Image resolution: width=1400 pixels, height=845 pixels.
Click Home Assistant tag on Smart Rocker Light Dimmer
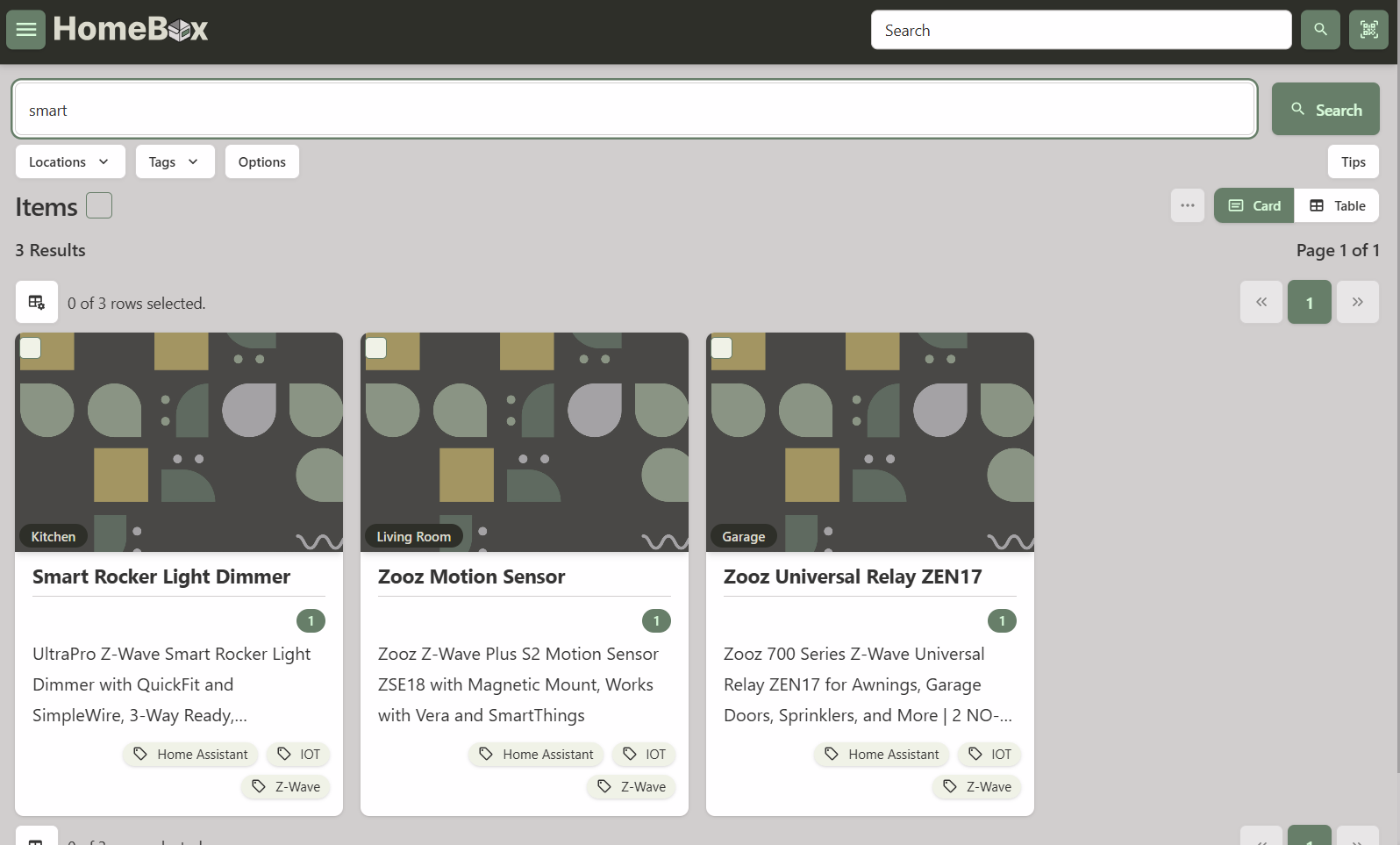(190, 754)
